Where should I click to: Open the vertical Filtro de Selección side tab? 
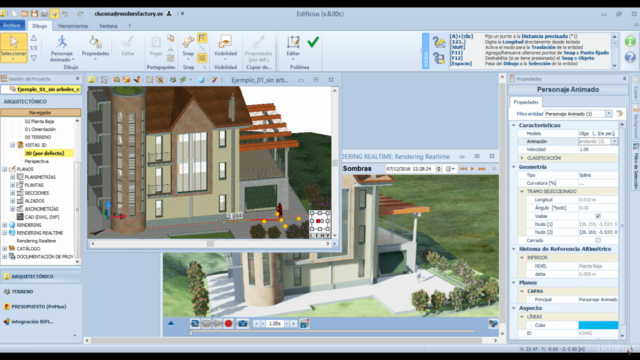click(636, 167)
